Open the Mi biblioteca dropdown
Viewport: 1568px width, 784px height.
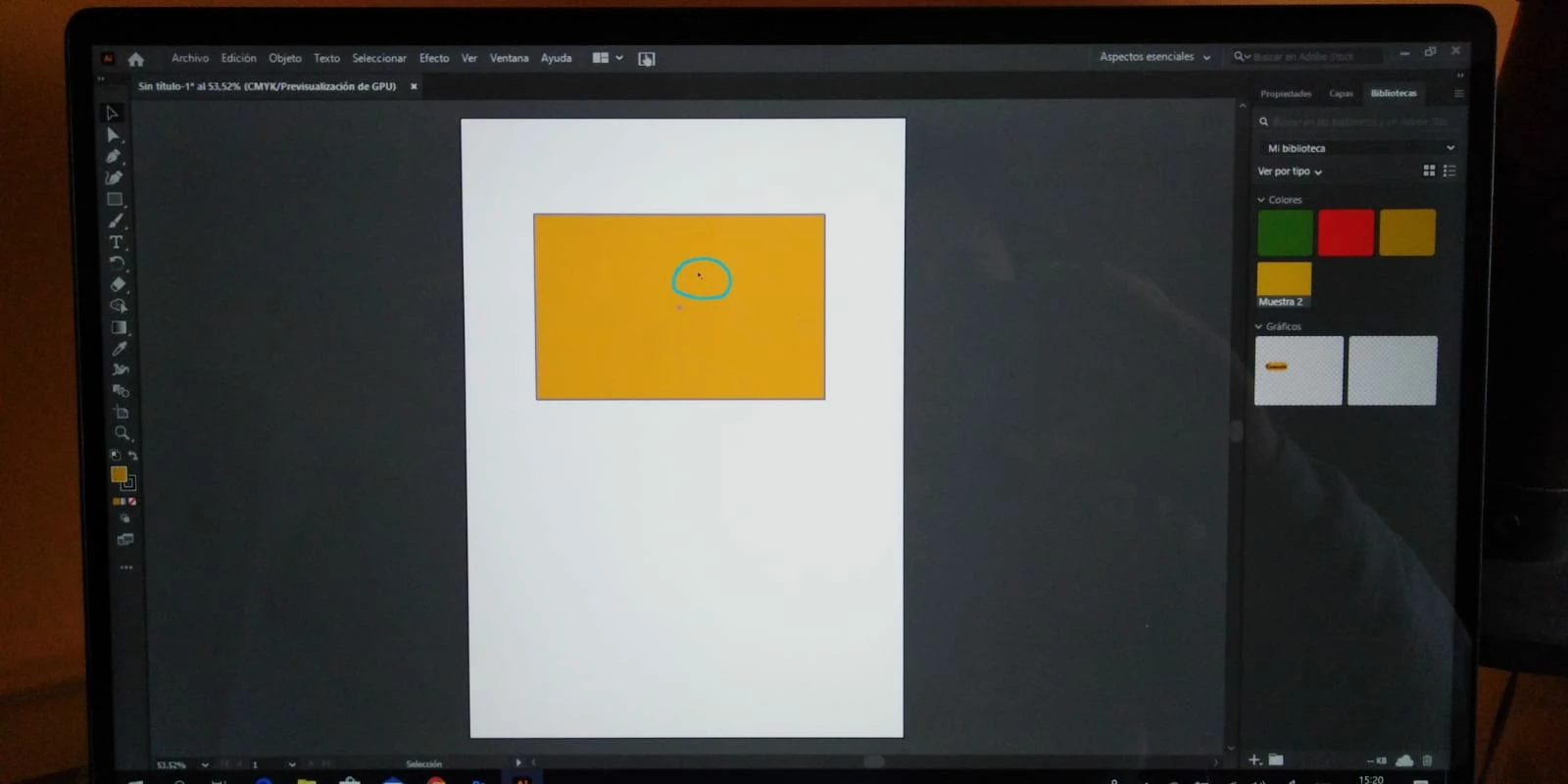click(1359, 148)
